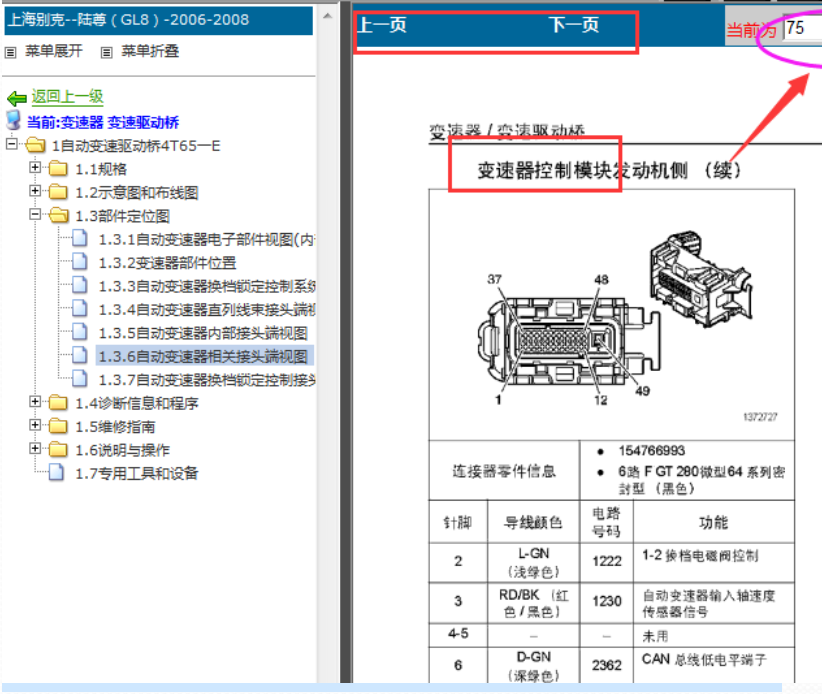Click the 1.3.3 document page icon
This screenshot has height=694, width=822.
click(80, 285)
